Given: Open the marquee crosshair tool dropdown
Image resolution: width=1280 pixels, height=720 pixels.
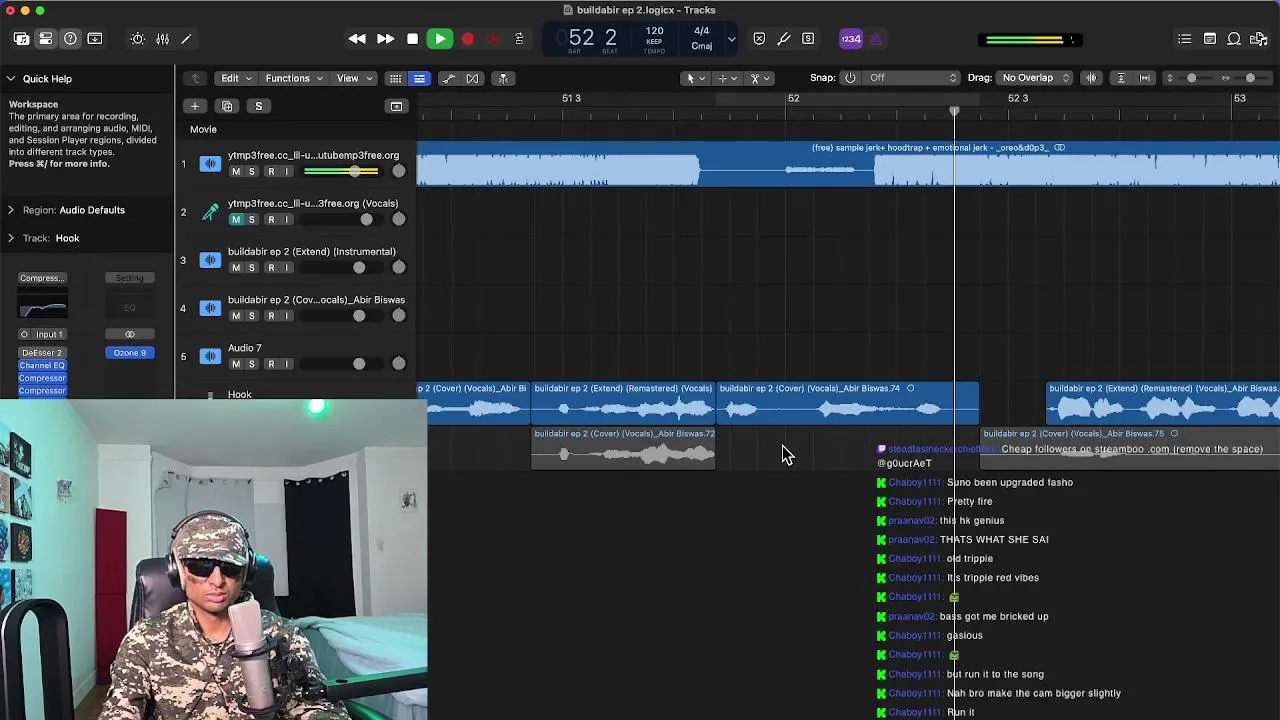Looking at the screenshot, I should tap(726, 78).
